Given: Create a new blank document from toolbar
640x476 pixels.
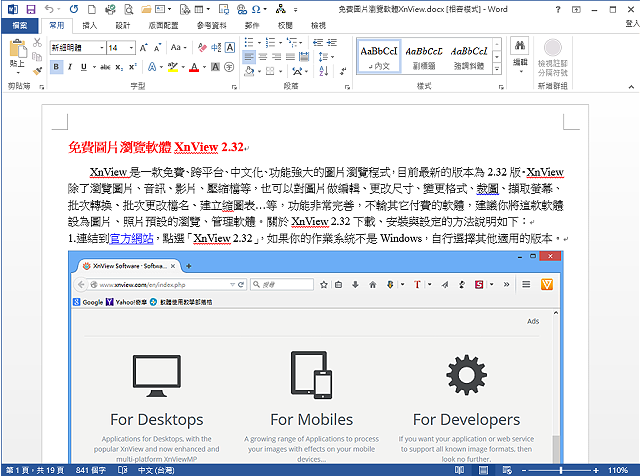Looking at the screenshot, I should tap(92, 9).
